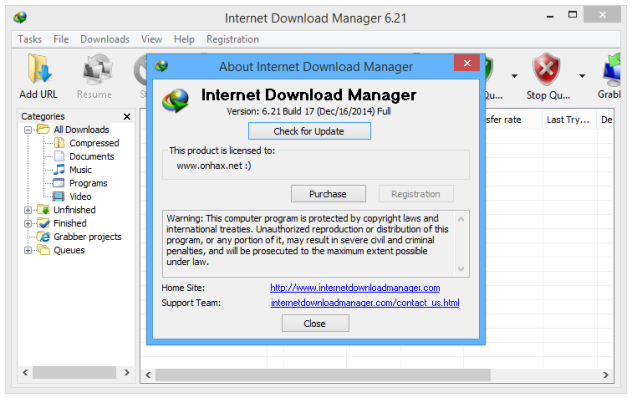Open the dropdown arrow next to Stop Queue
The image size is (632, 398).
pyautogui.click(x=582, y=76)
